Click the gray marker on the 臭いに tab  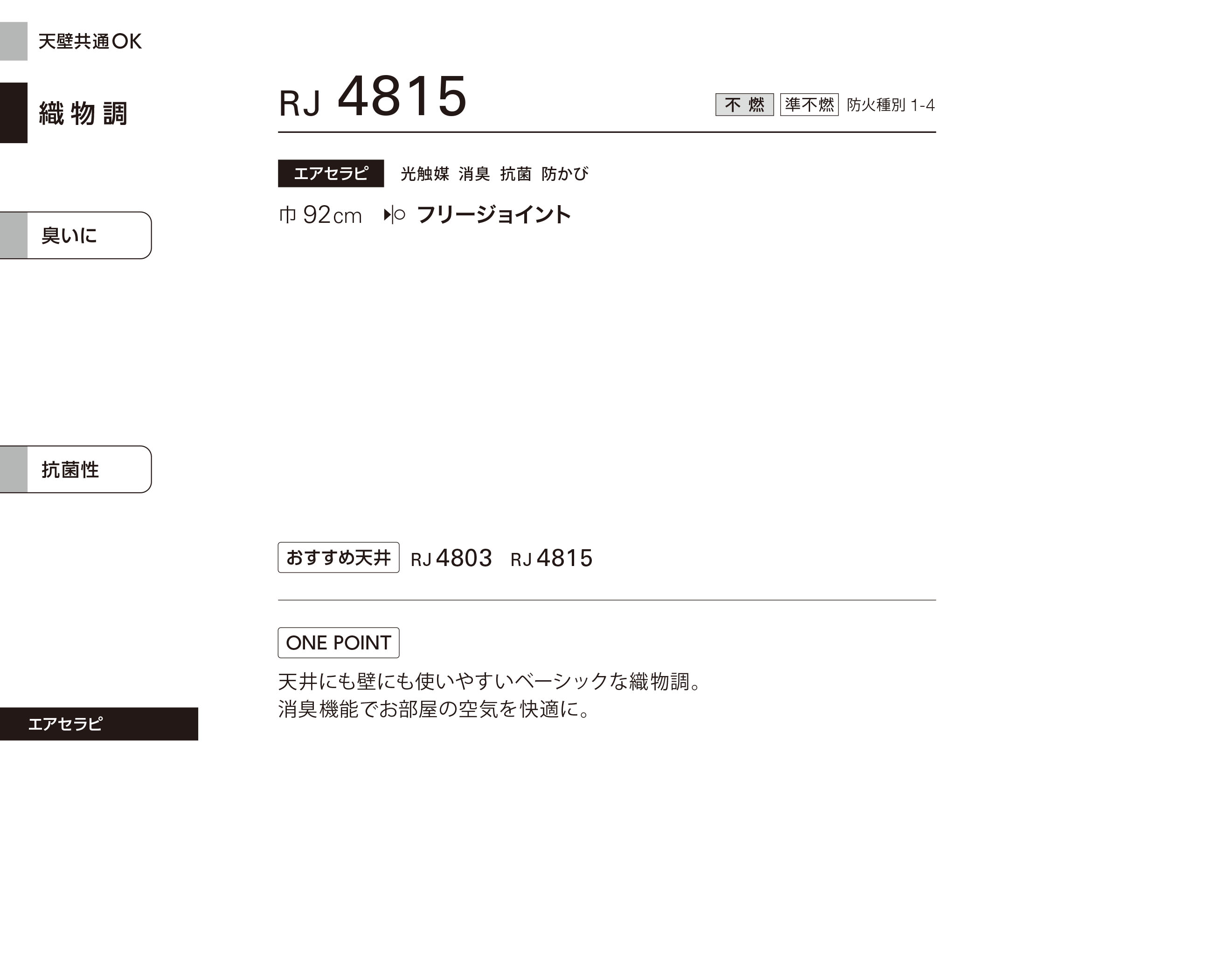14,235
